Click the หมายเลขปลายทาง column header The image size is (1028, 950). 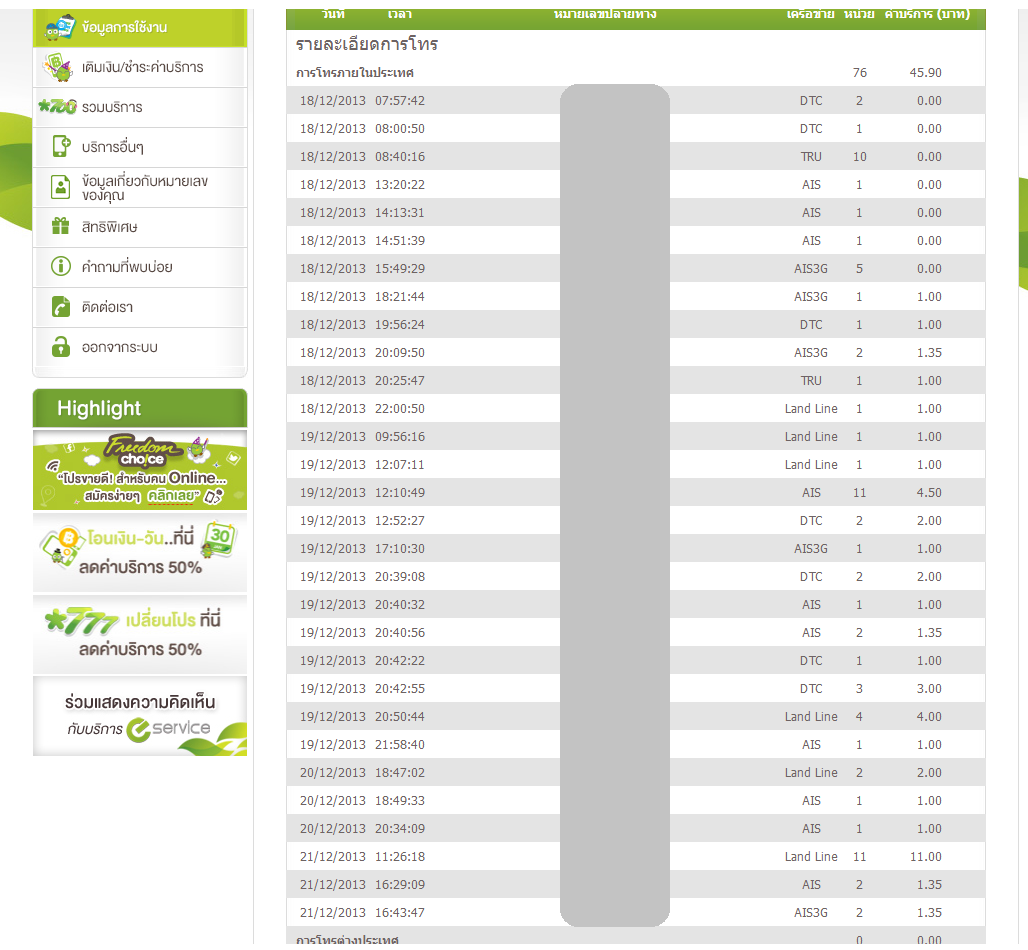[x=604, y=14]
